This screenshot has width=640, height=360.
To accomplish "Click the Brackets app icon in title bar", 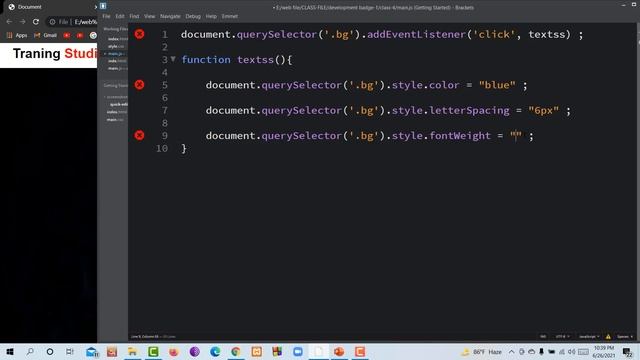I will (x=103, y=6).
